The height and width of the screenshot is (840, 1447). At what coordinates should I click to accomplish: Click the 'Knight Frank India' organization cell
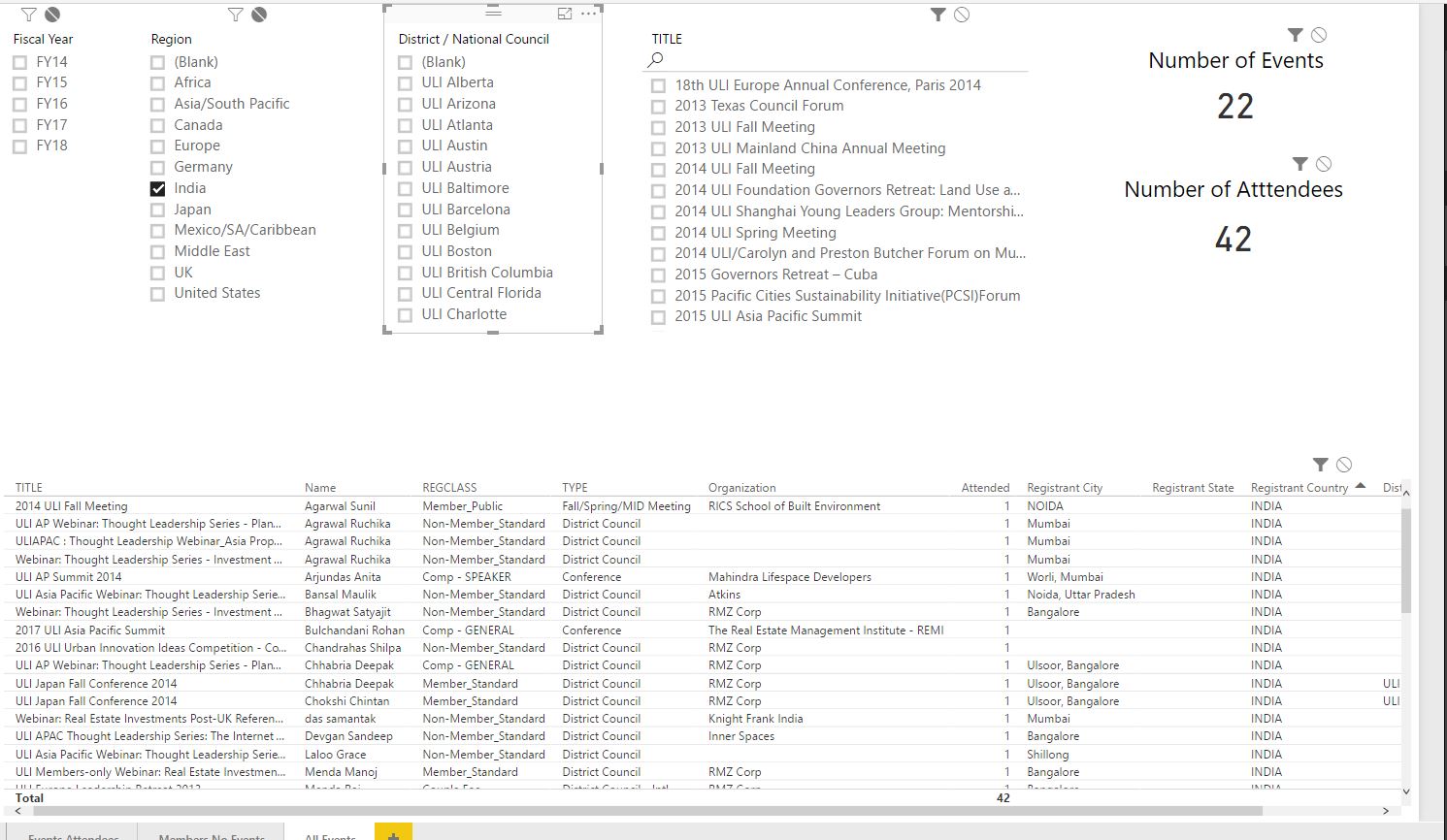pyautogui.click(x=755, y=719)
